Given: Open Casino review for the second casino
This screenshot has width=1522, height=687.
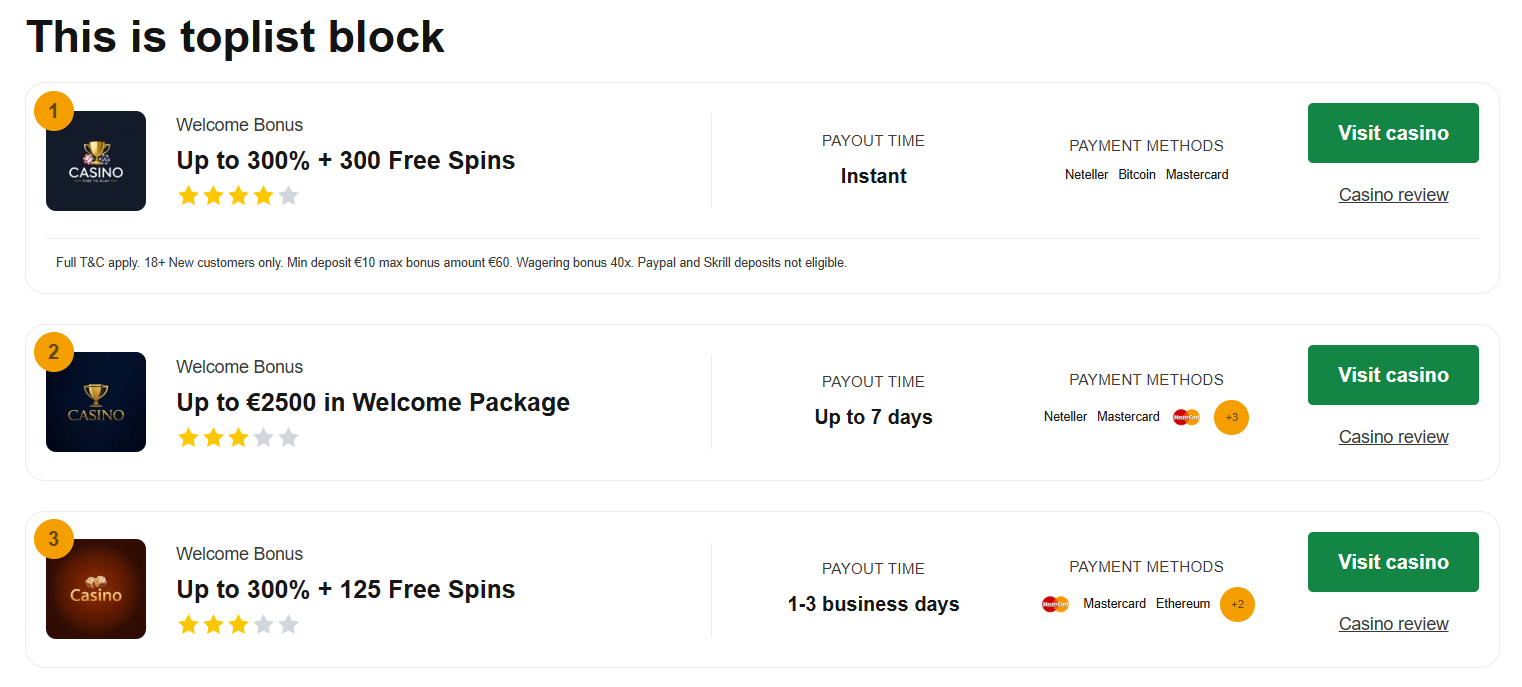Looking at the screenshot, I should [x=1393, y=437].
